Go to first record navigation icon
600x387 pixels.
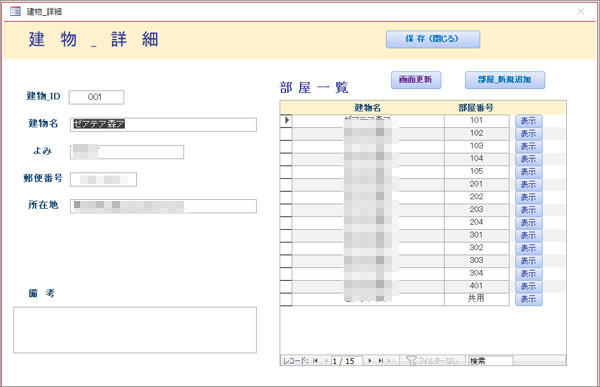point(315,361)
